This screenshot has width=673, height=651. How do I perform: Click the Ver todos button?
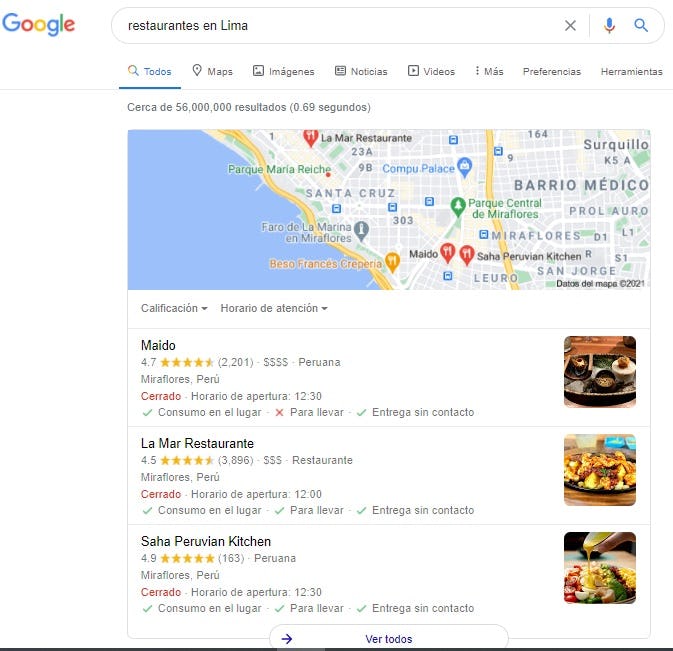click(x=389, y=639)
